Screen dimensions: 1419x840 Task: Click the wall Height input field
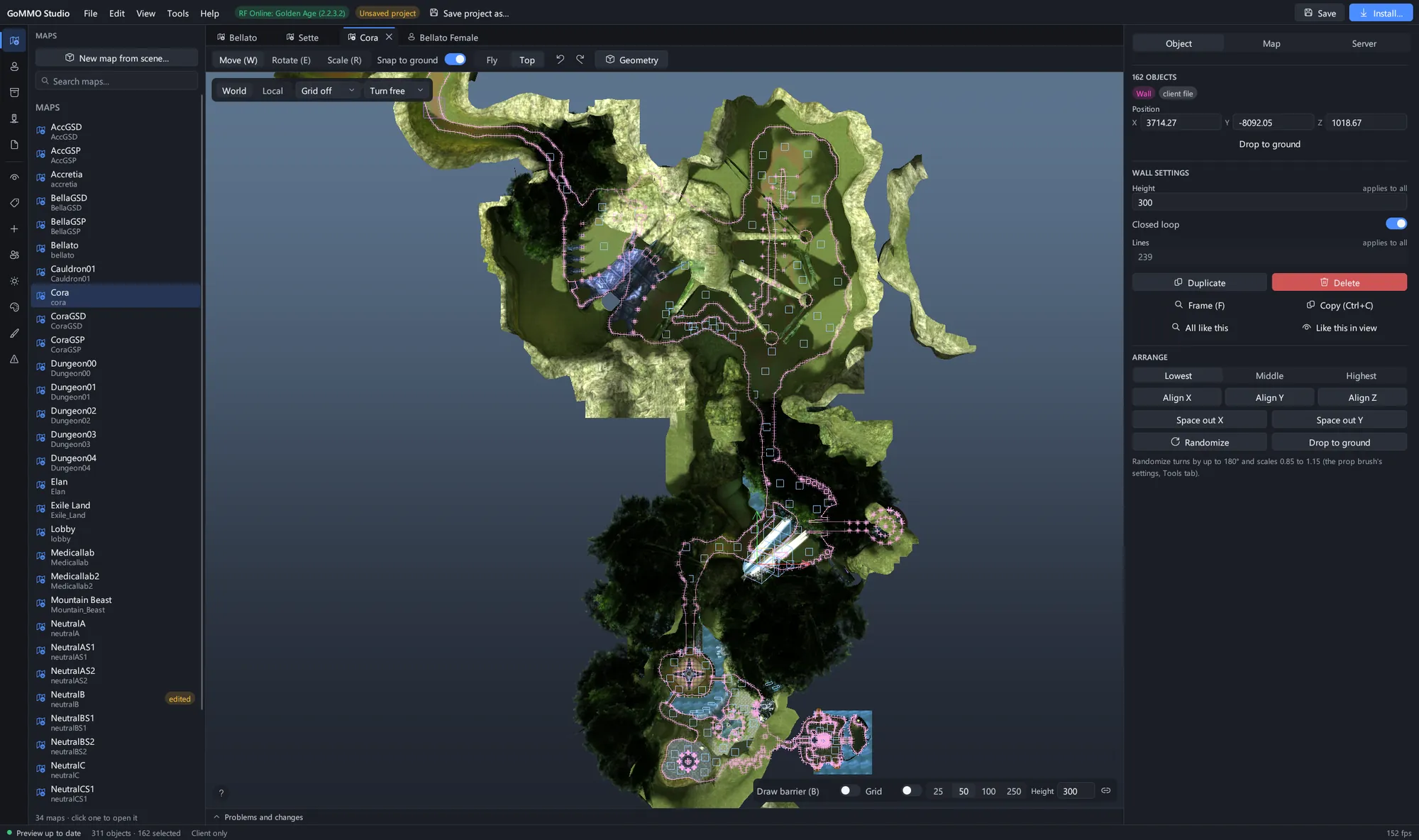[x=1269, y=203]
